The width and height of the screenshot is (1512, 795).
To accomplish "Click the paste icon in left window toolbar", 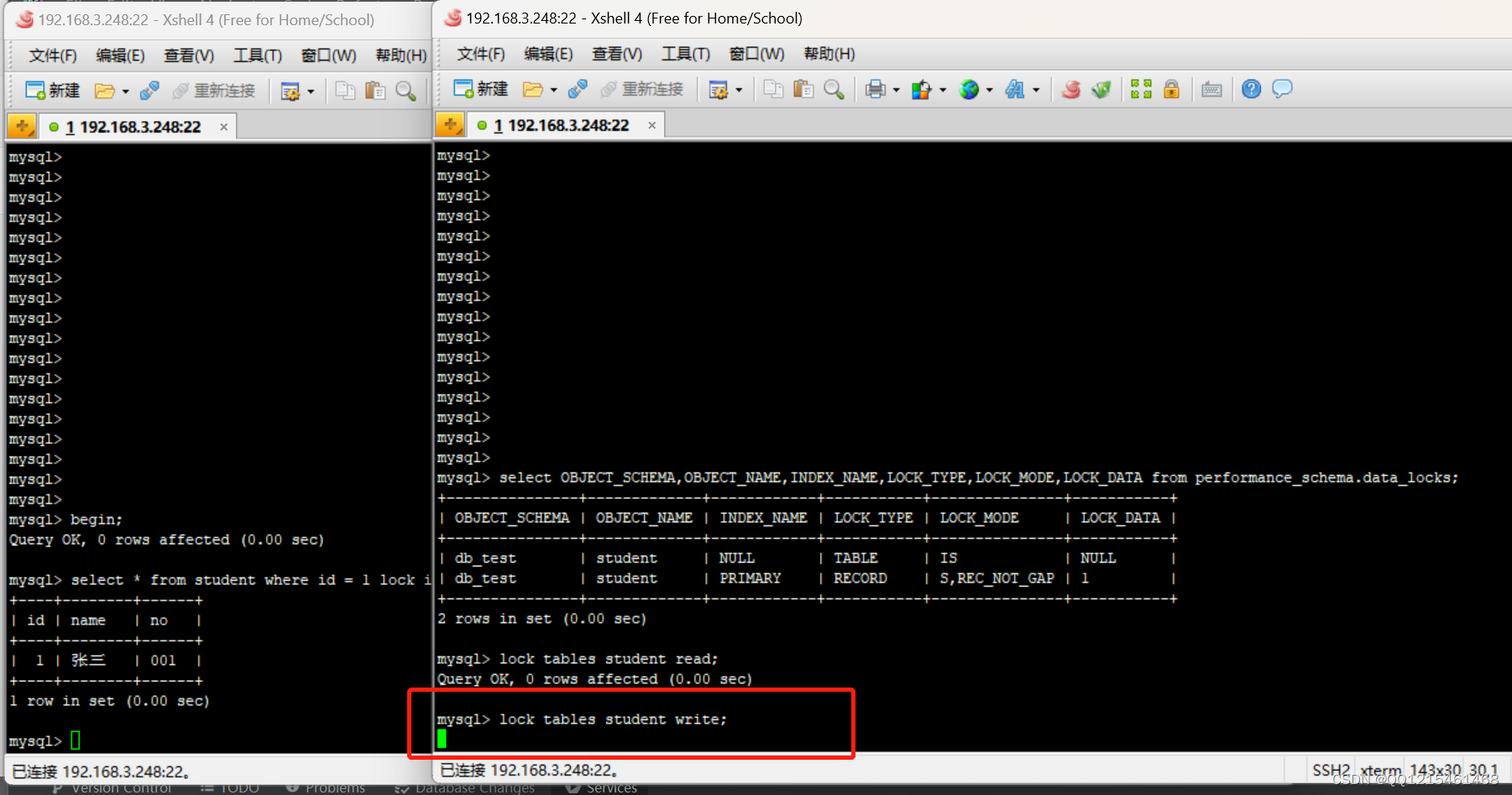I will pyautogui.click(x=375, y=91).
